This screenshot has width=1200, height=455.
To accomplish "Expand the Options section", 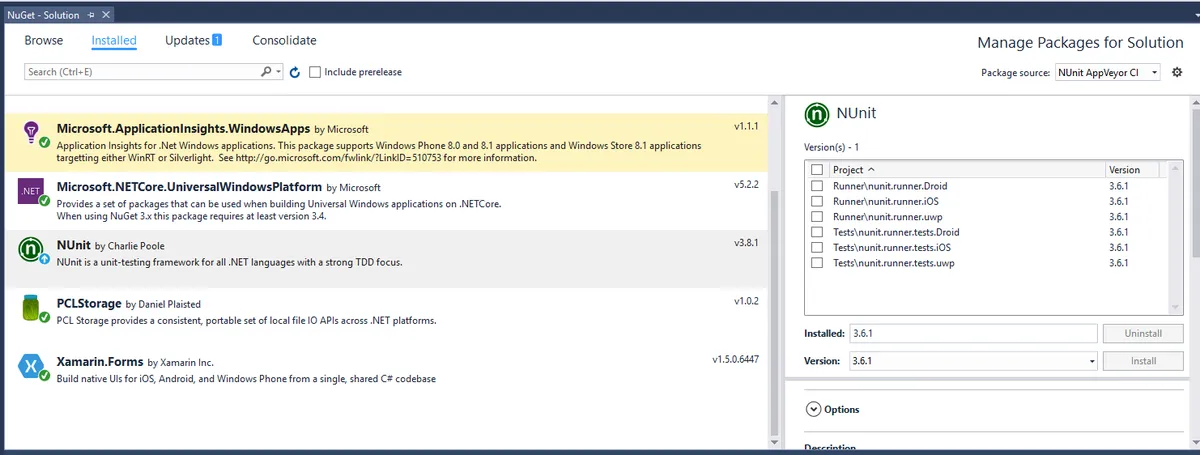I will click(813, 409).
